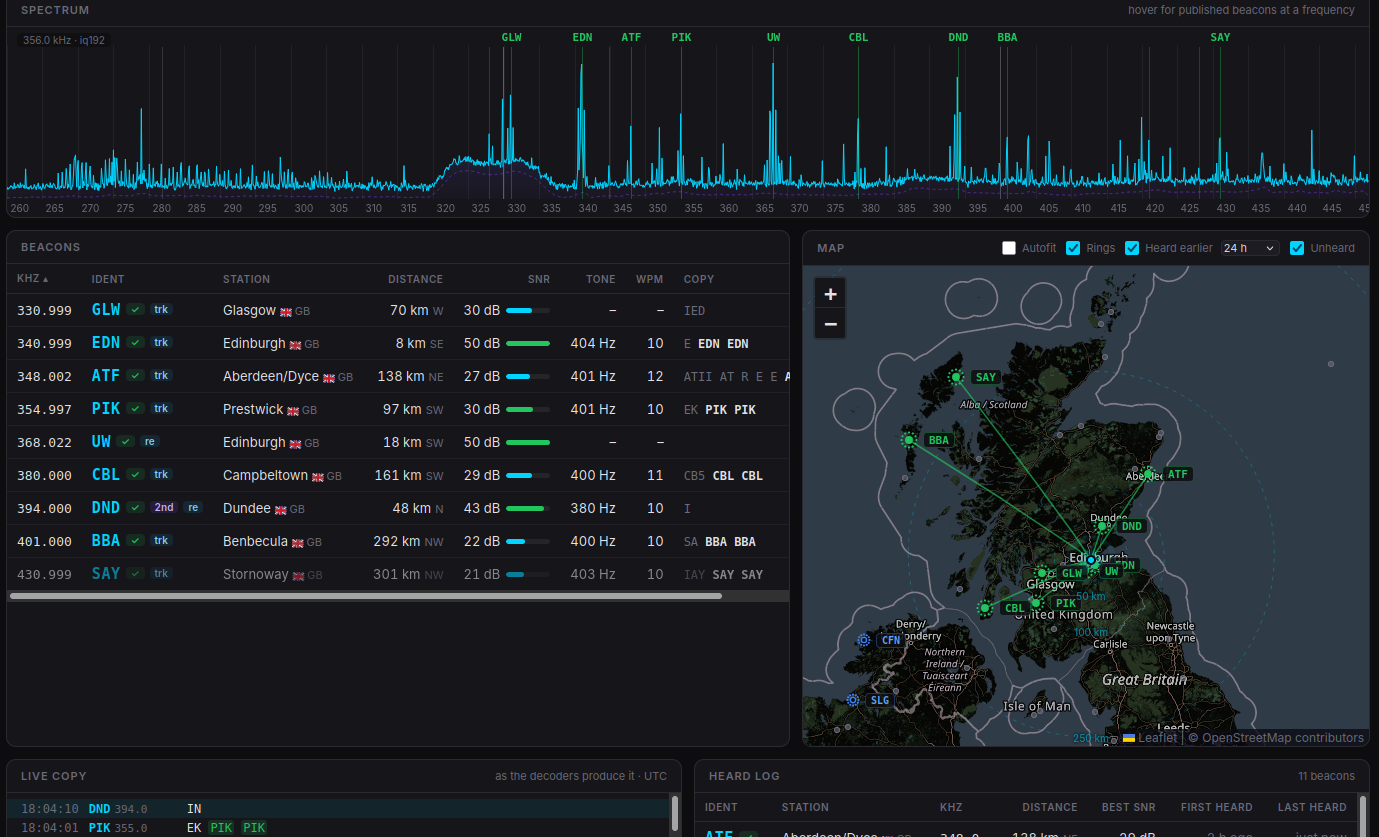Open the 24 h time range dropdown
Screen dimensions: 1379x837
point(1250,248)
